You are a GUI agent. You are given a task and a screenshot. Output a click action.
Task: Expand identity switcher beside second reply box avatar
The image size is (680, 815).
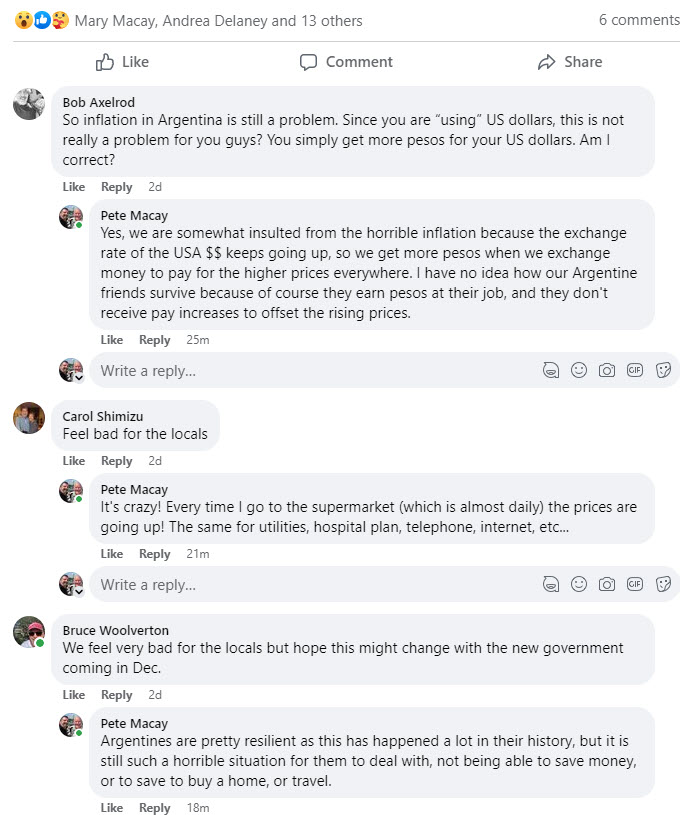tap(78, 592)
